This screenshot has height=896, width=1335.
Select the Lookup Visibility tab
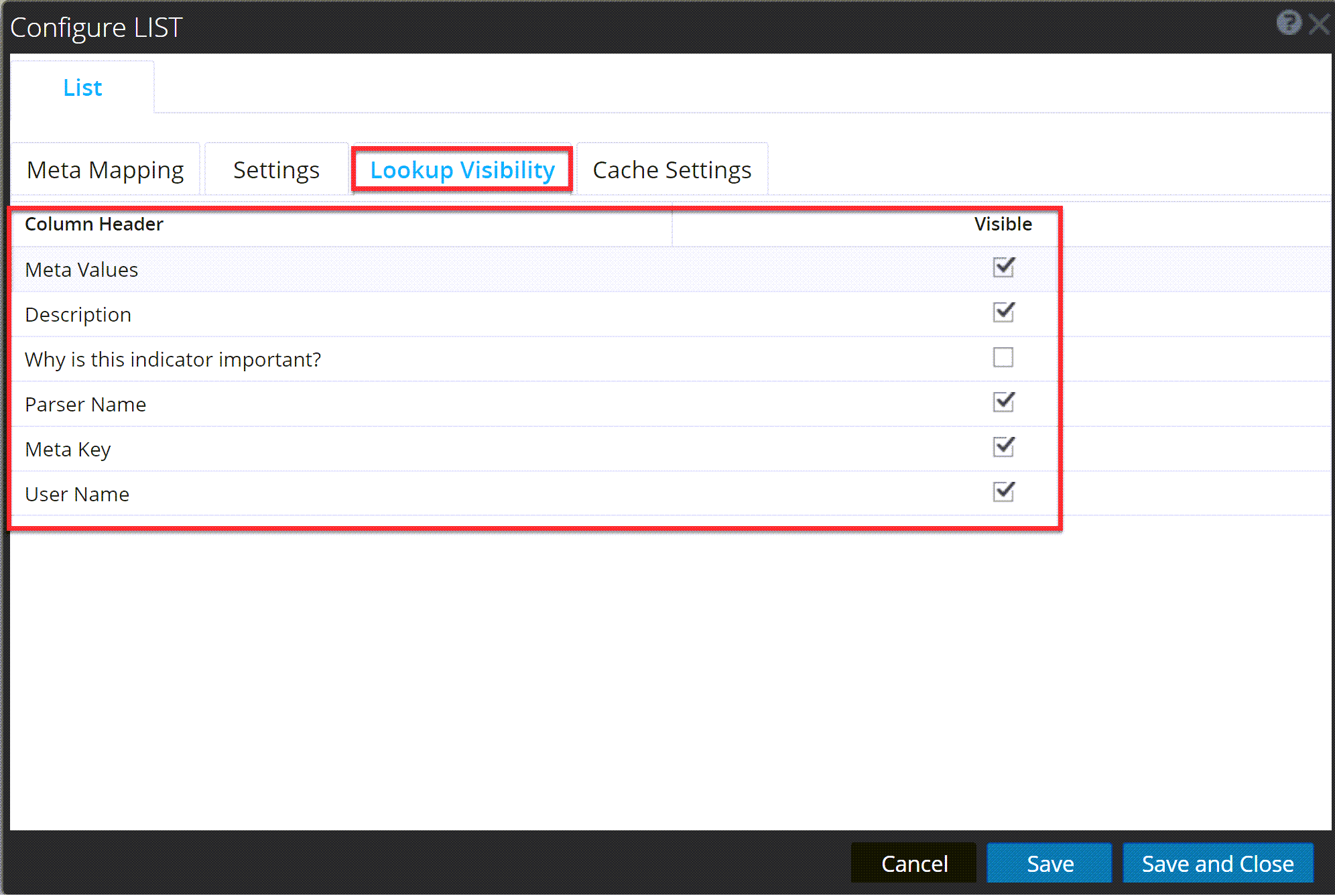[x=462, y=170]
